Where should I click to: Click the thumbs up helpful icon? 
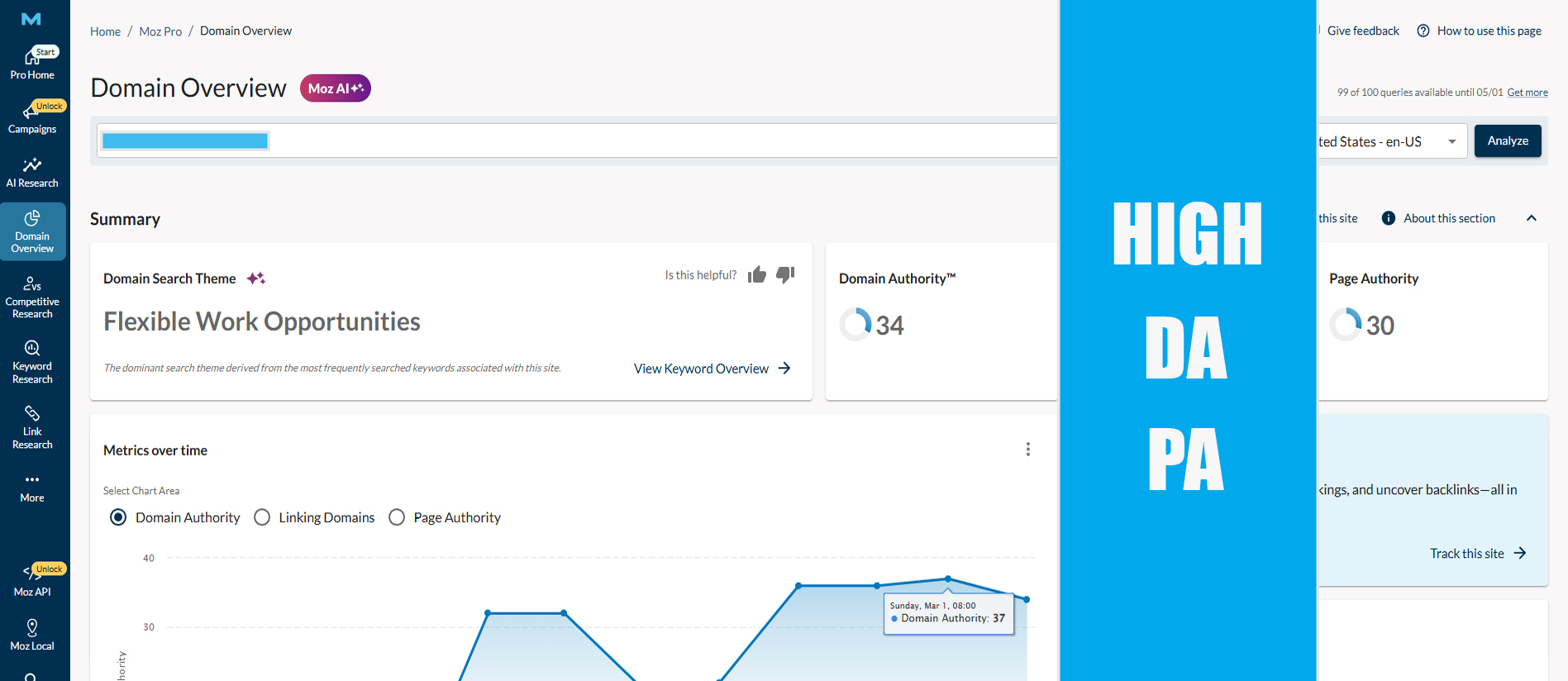click(x=757, y=274)
